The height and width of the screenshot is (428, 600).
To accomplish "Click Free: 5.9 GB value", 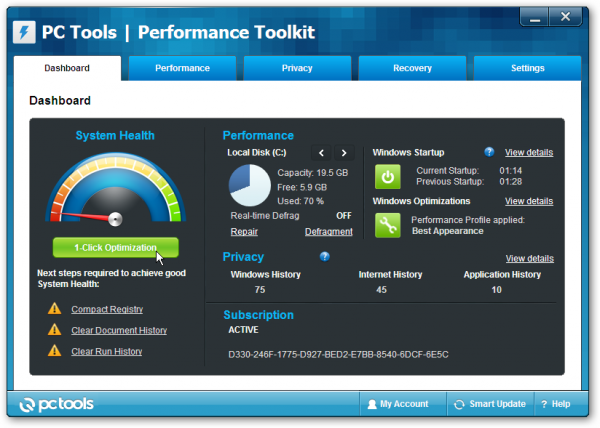I will (302, 187).
